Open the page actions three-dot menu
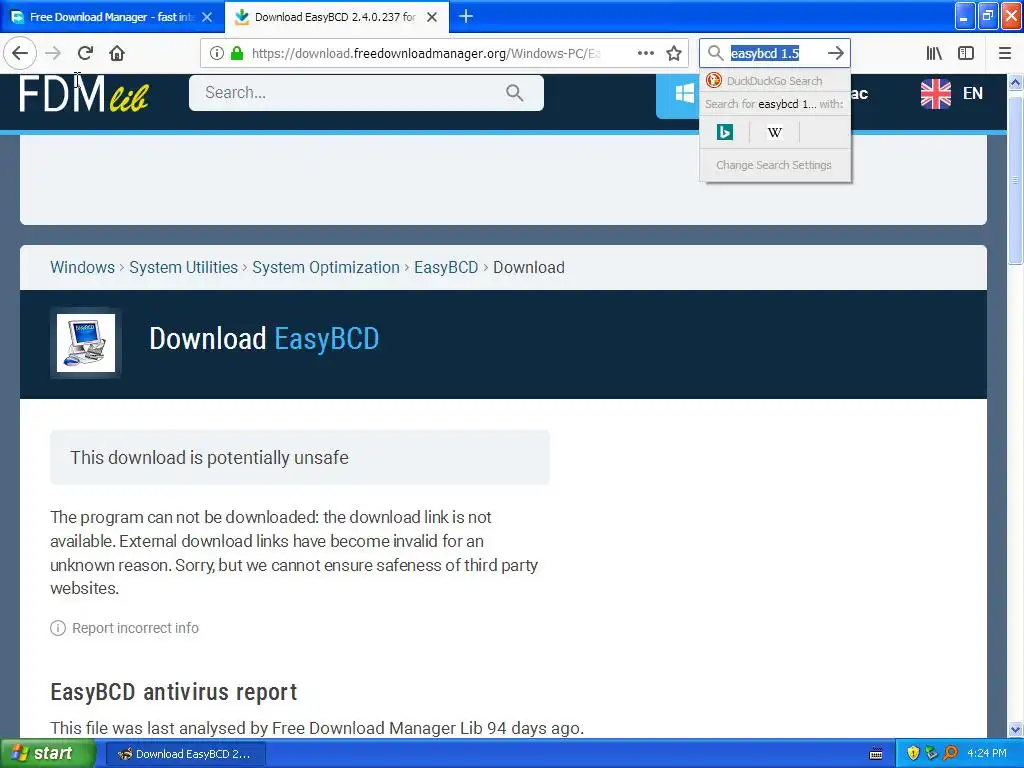Image resolution: width=1024 pixels, height=768 pixels. [x=645, y=53]
